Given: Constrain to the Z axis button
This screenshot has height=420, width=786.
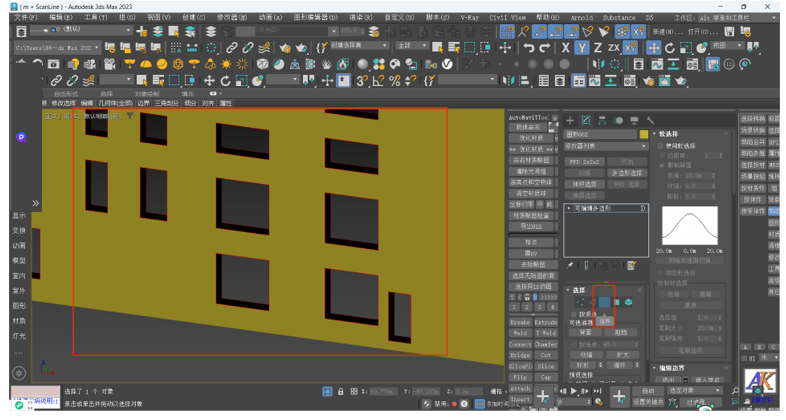Looking at the screenshot, I should click(598, 48).
